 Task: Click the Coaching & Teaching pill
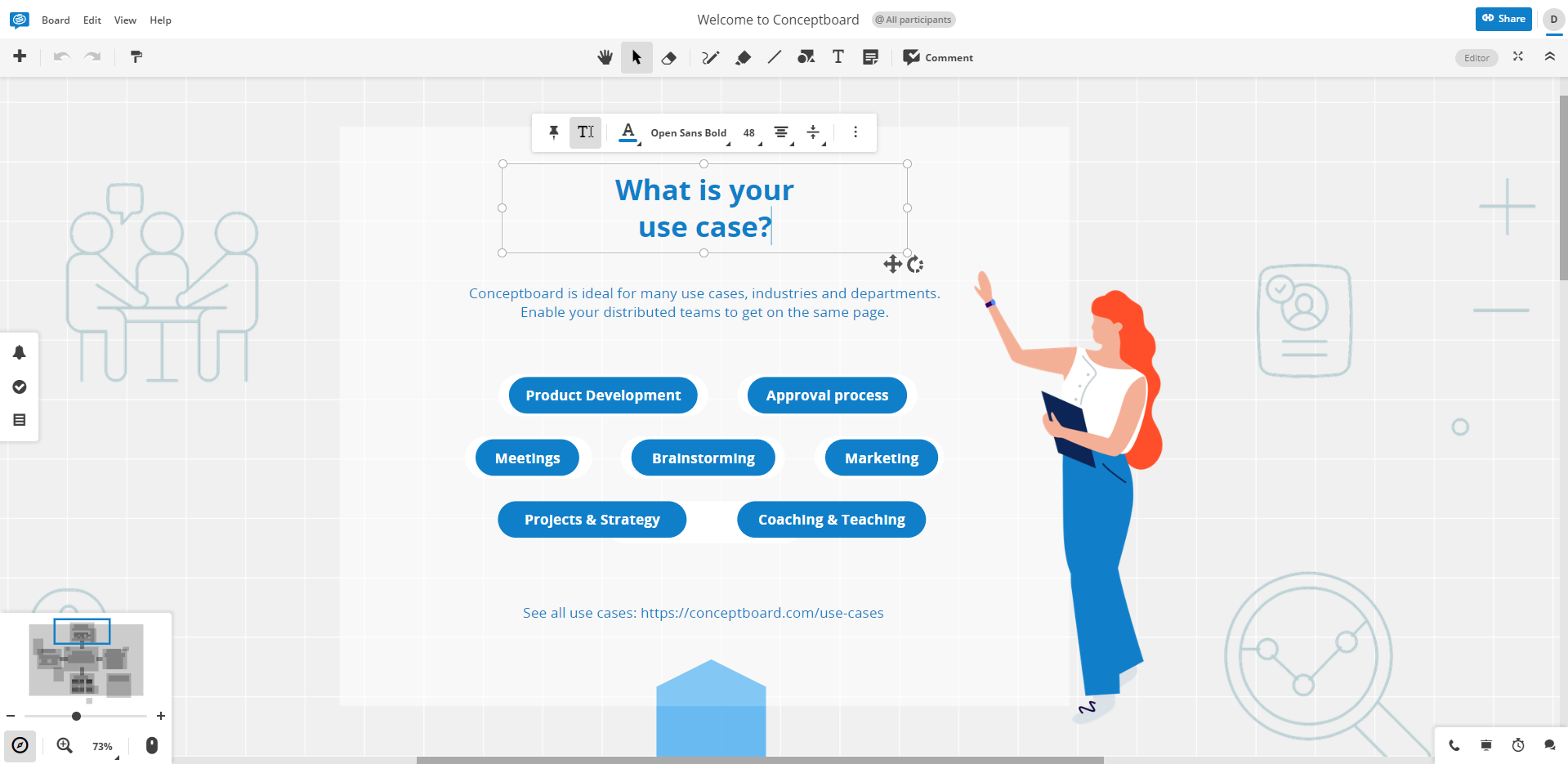point(832,520)
